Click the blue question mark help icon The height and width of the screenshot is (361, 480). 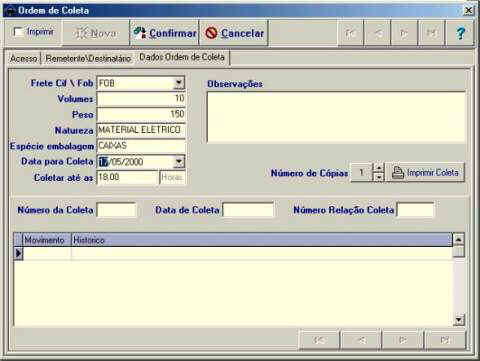460,33
